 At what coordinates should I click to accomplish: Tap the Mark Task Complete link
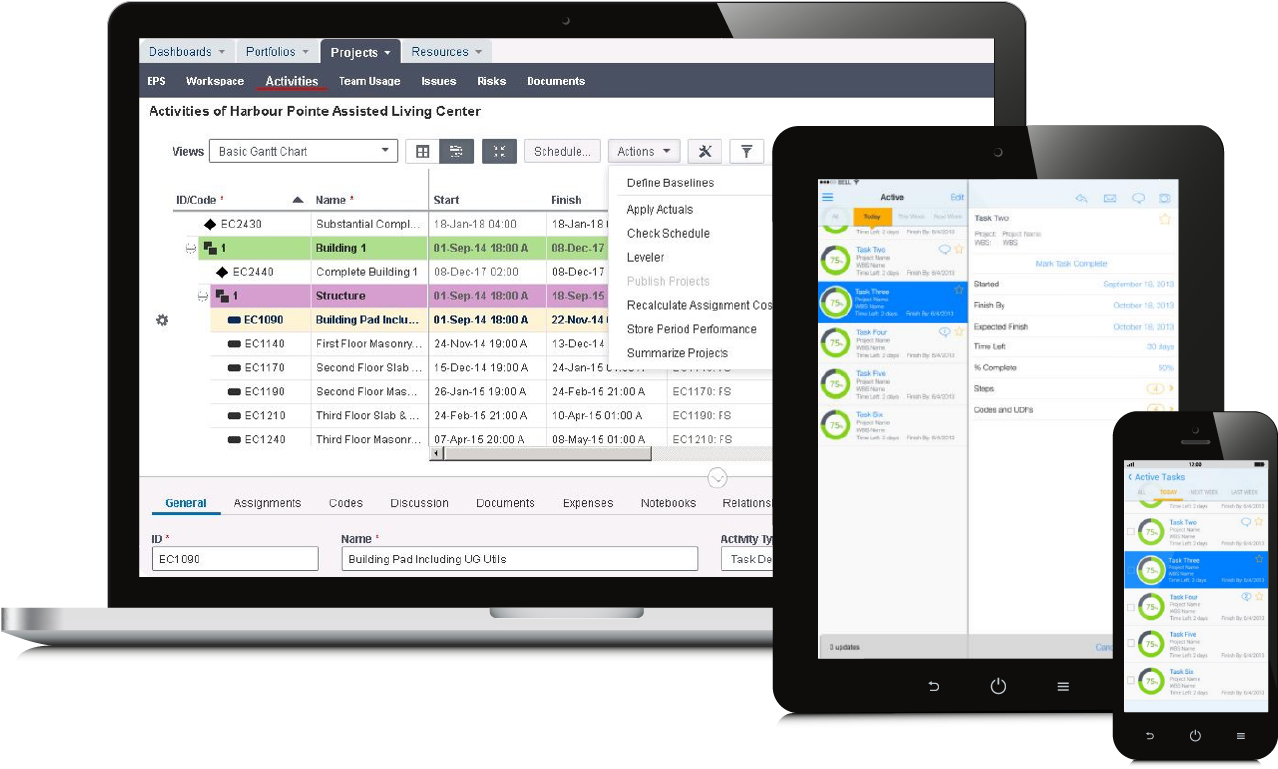[1071, 263]
